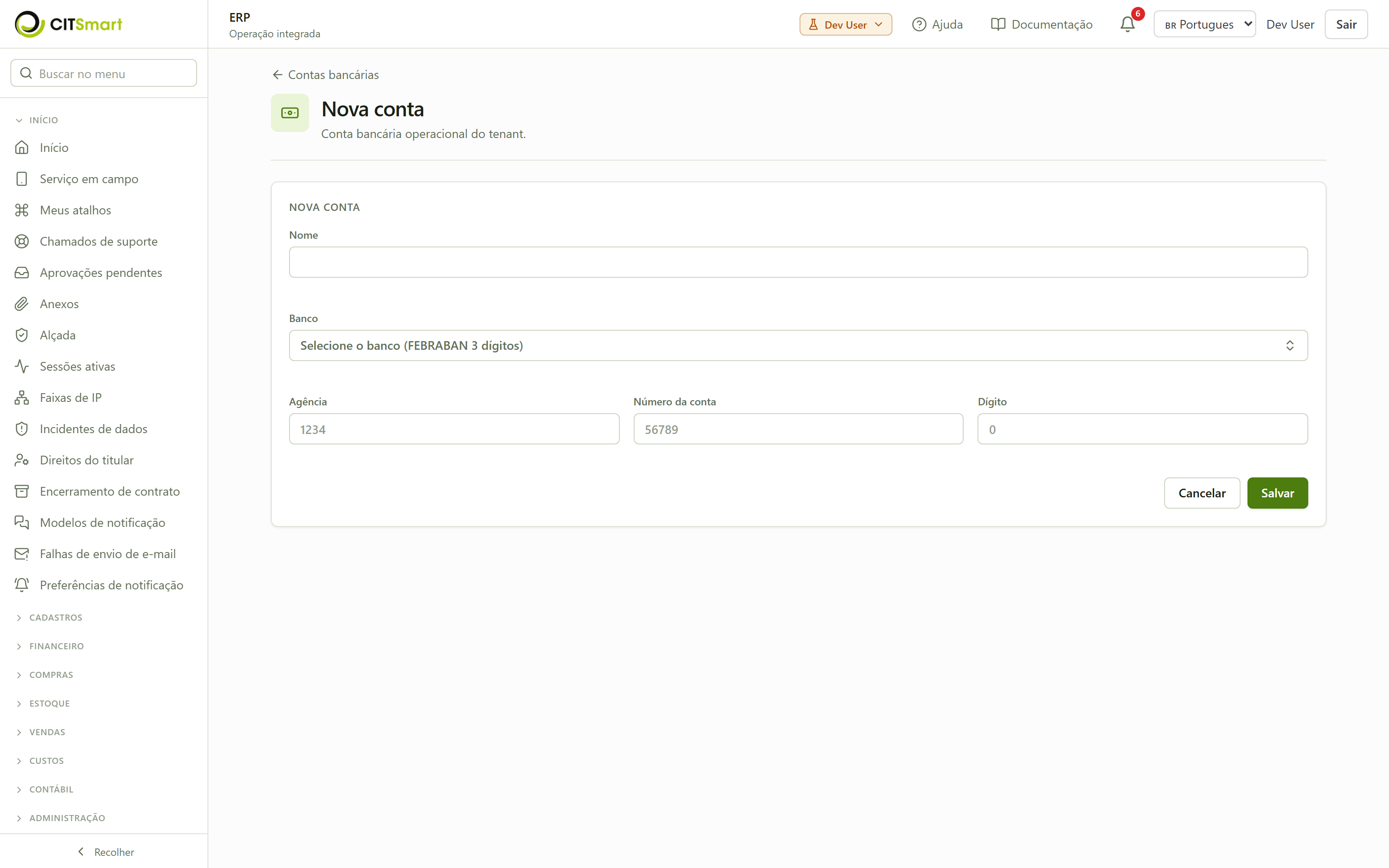Click the Encerramento de contrato archive icon
Image resolution: width=1389 pixels, height=868 pixels.
pos(22,491)
